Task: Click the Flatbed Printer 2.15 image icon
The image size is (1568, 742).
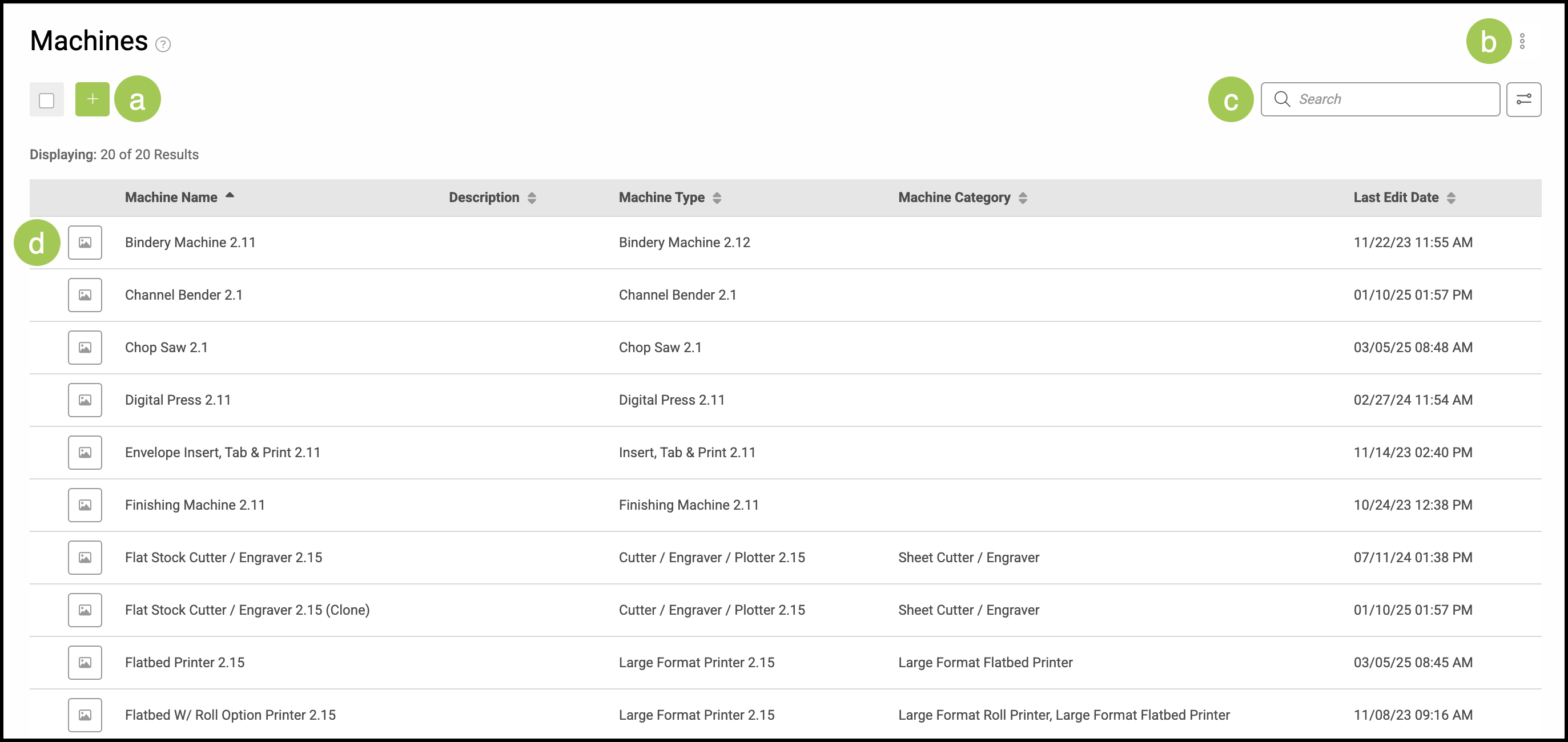Action: [85, 663]
